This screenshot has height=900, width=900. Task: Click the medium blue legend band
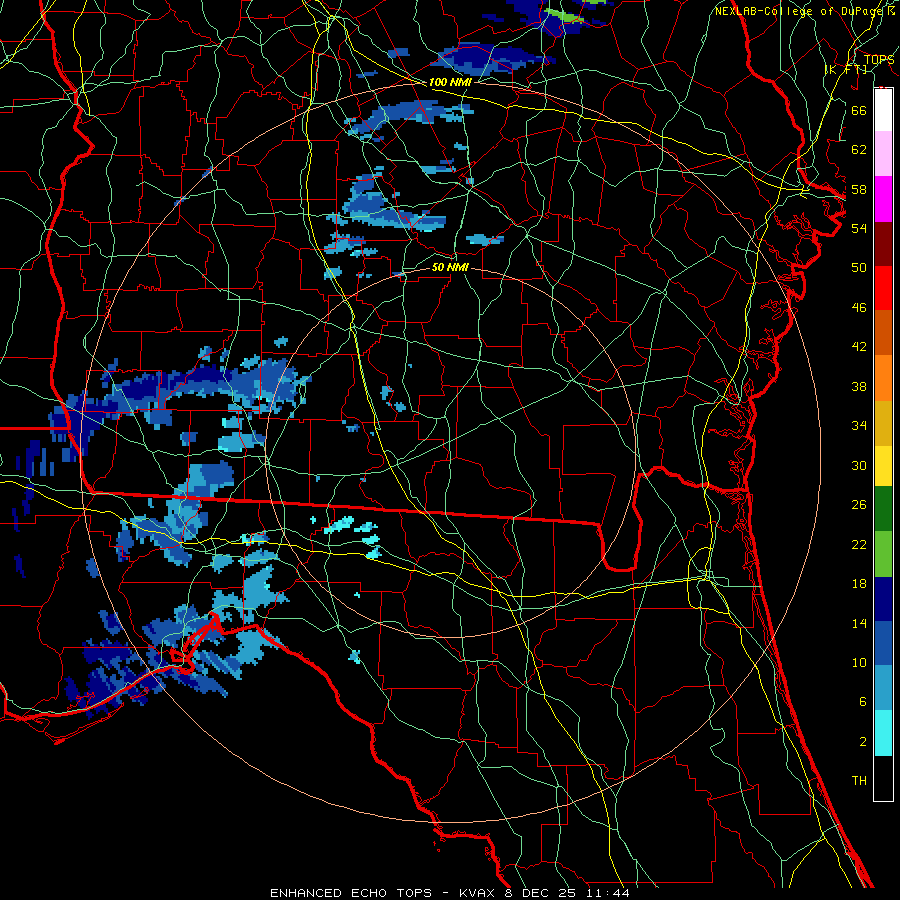pos(883,643)
